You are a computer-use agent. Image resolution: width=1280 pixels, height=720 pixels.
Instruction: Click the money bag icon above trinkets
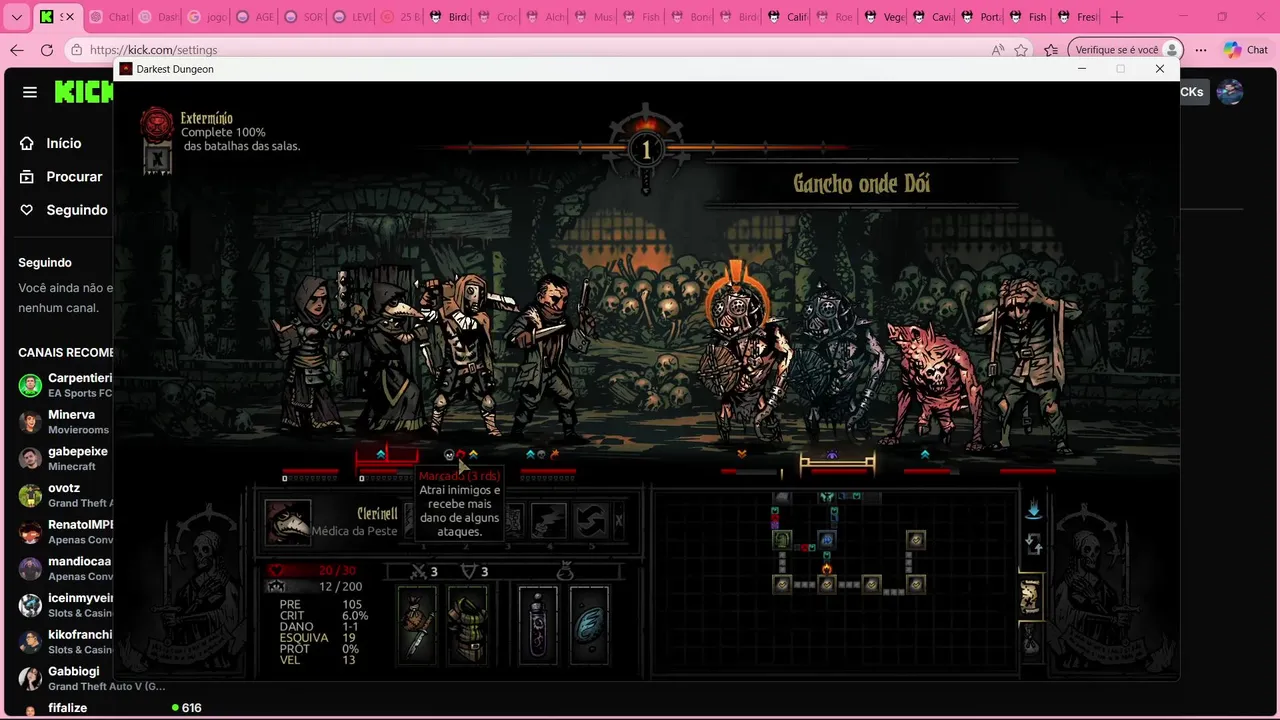pyautogui.click(x=565, y=571)
